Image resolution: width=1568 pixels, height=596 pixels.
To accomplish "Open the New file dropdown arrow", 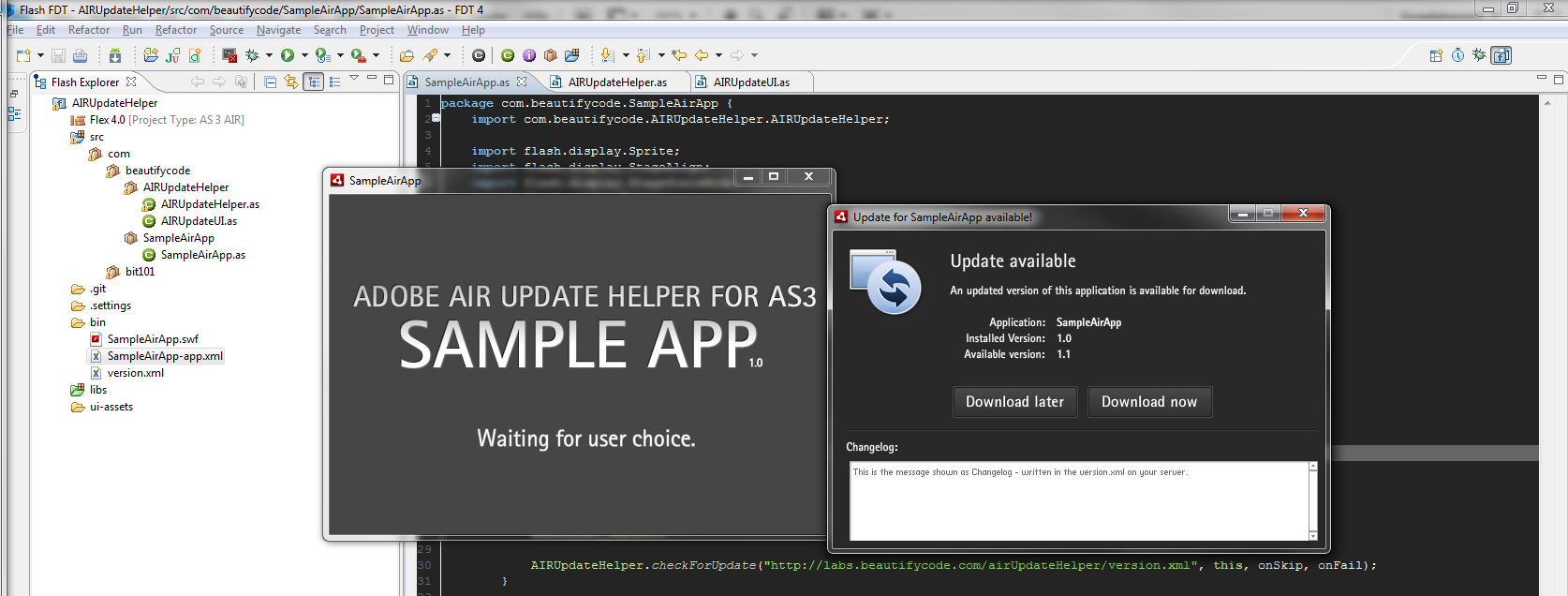I will coord(40,55).
